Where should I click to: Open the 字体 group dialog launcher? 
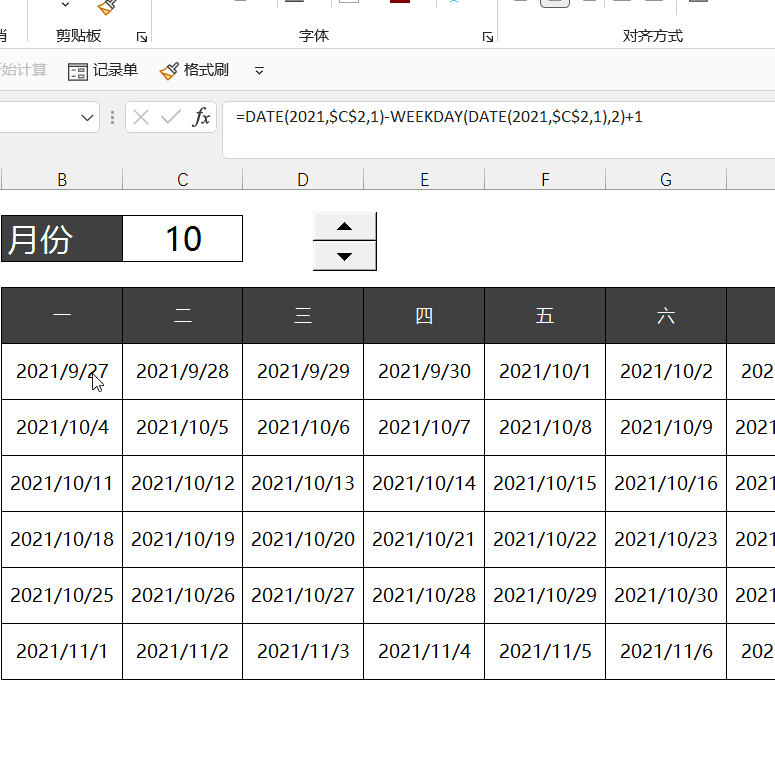pos(488,37)
